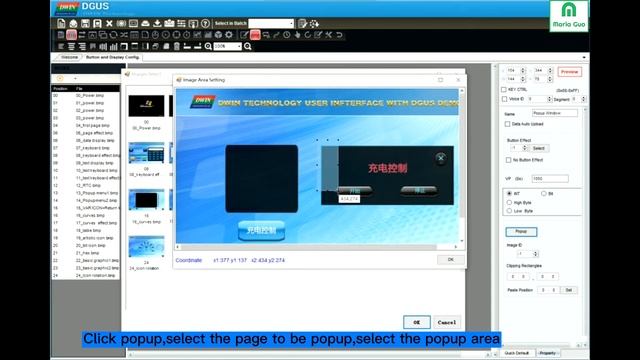The image size is (640, 360).
Task: Check Data Auto Upload option
Action: coord(507,124)
